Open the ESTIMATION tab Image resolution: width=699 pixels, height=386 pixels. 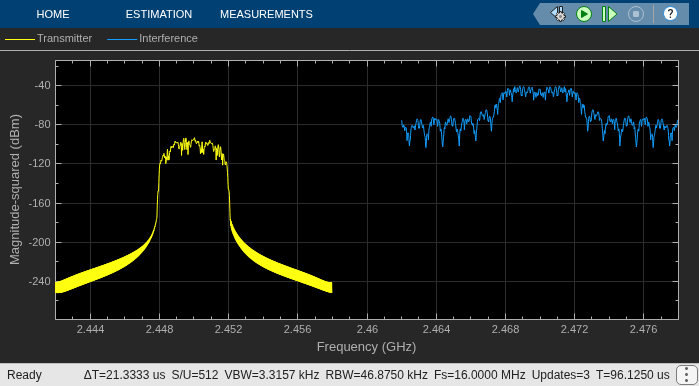click(x=159, y=14)
